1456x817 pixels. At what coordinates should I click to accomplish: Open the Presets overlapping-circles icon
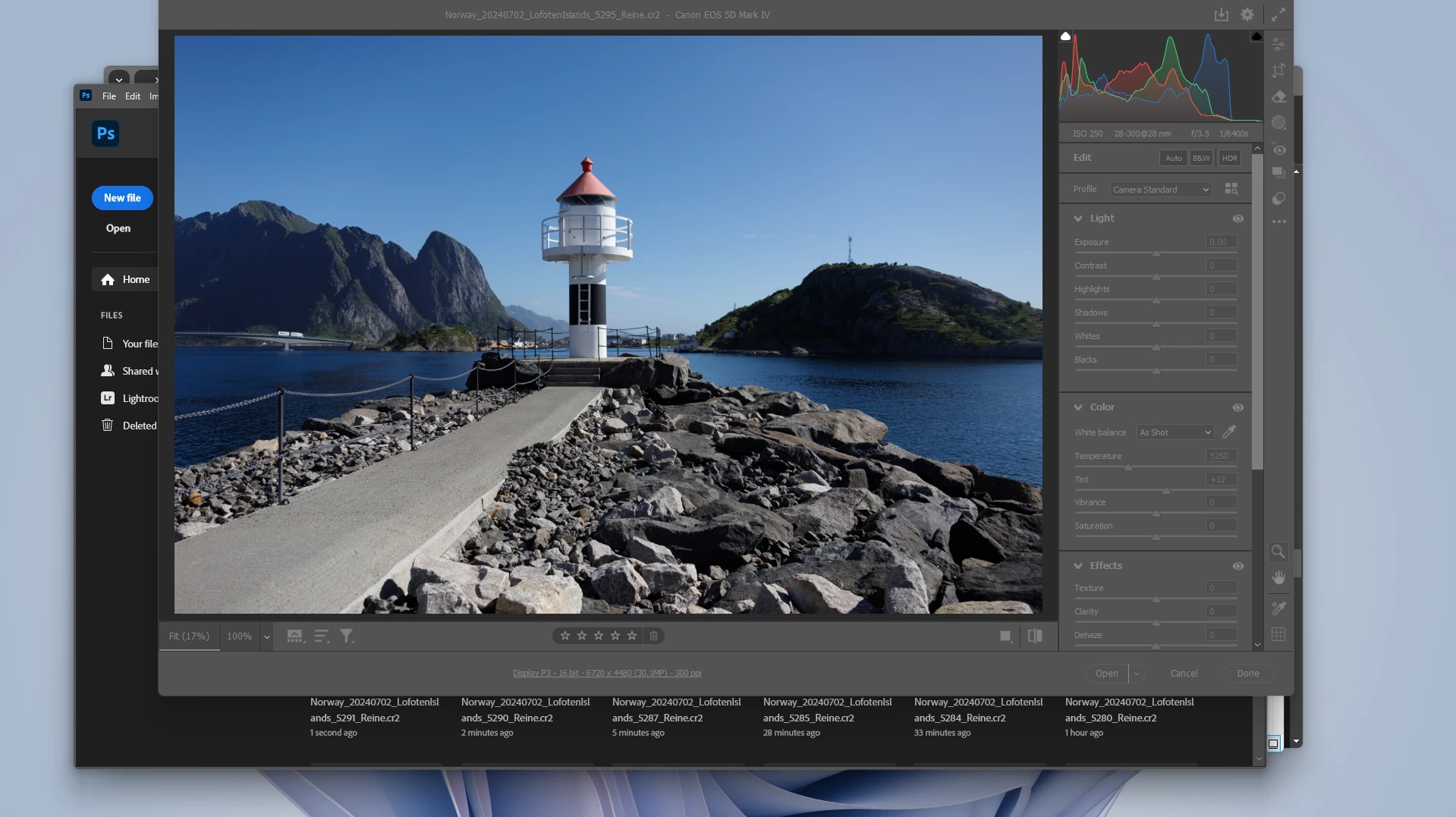pyautogui.click(x=1278, y=198)
